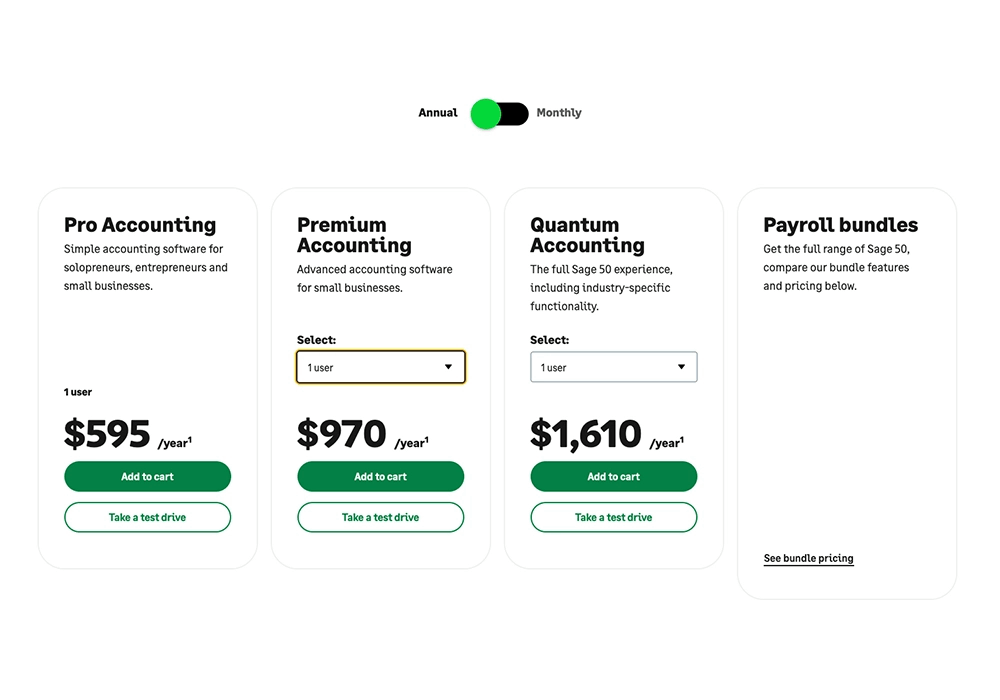Click the Pro Accounting heading

click(x=140, y=225)
